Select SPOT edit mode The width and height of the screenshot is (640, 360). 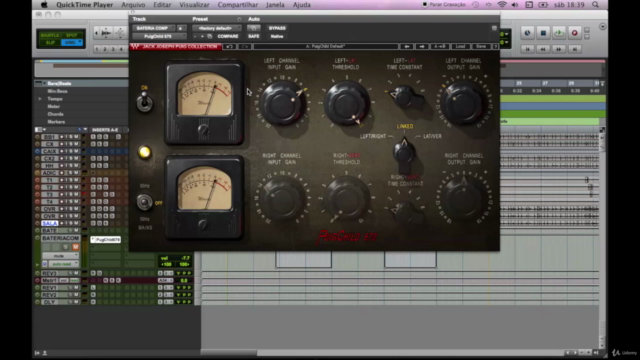pyautogui.click(x=72, y=36)
